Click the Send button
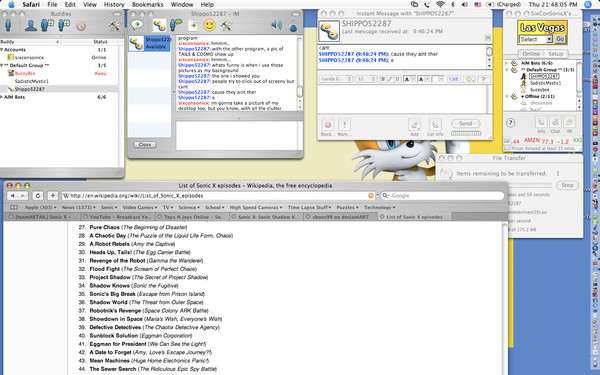 465,123
